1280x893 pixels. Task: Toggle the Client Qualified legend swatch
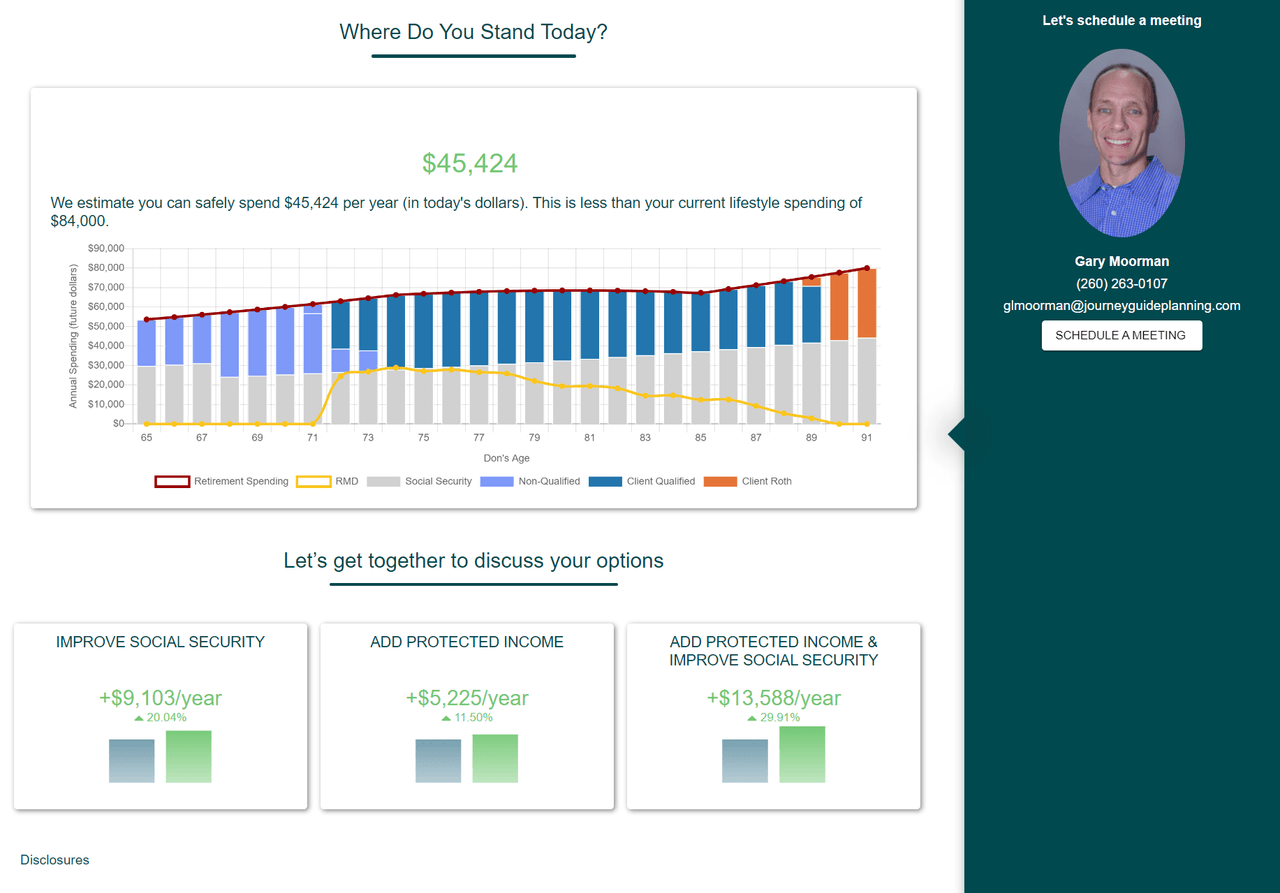click(x=606, y=481)
